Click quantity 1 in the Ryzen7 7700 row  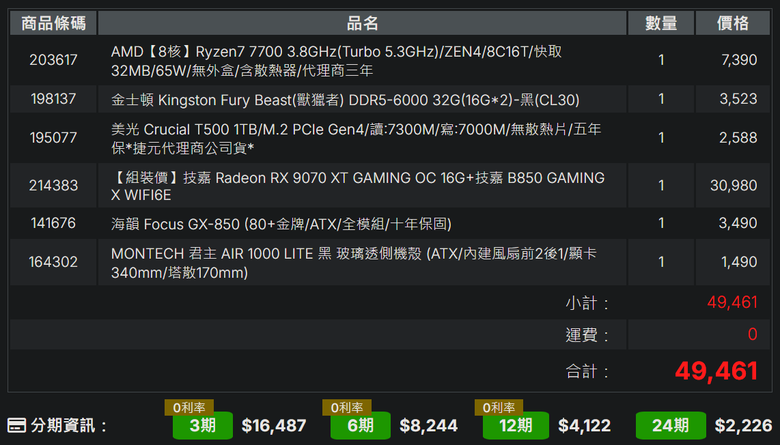661,60
